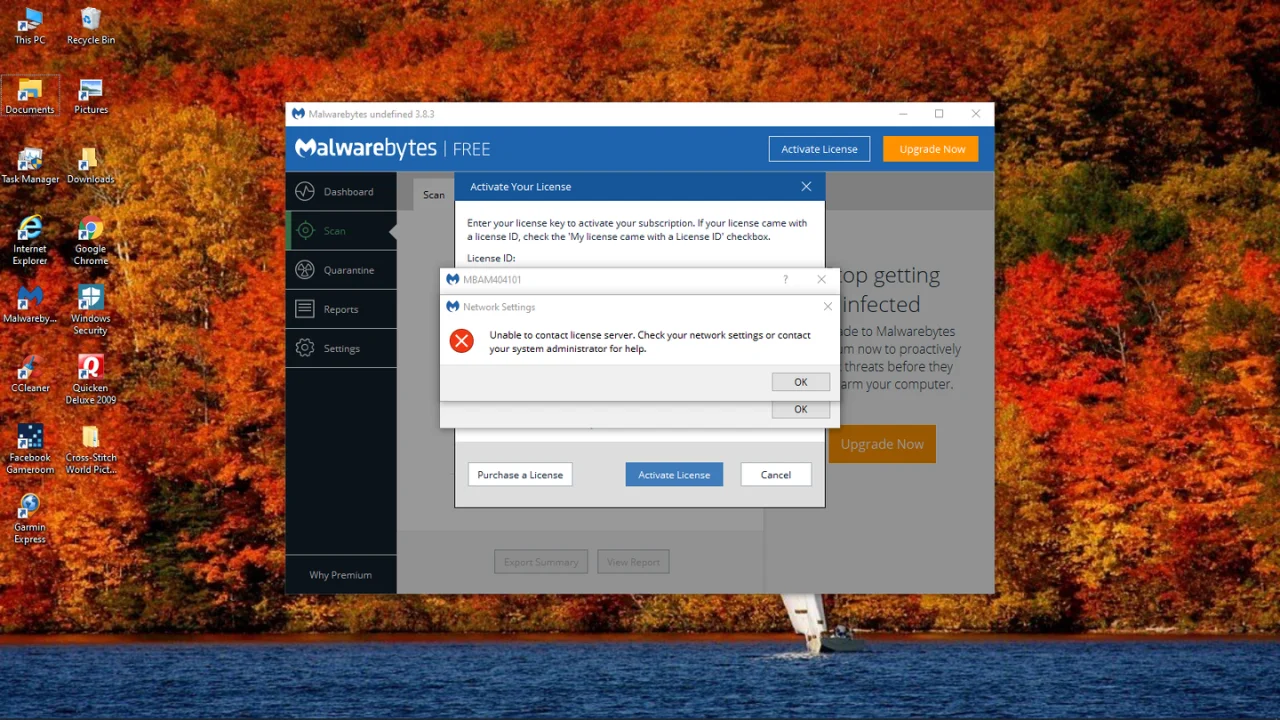Click the "Unable to contact license server" message

pyautogui.click(x=650, y=342)
